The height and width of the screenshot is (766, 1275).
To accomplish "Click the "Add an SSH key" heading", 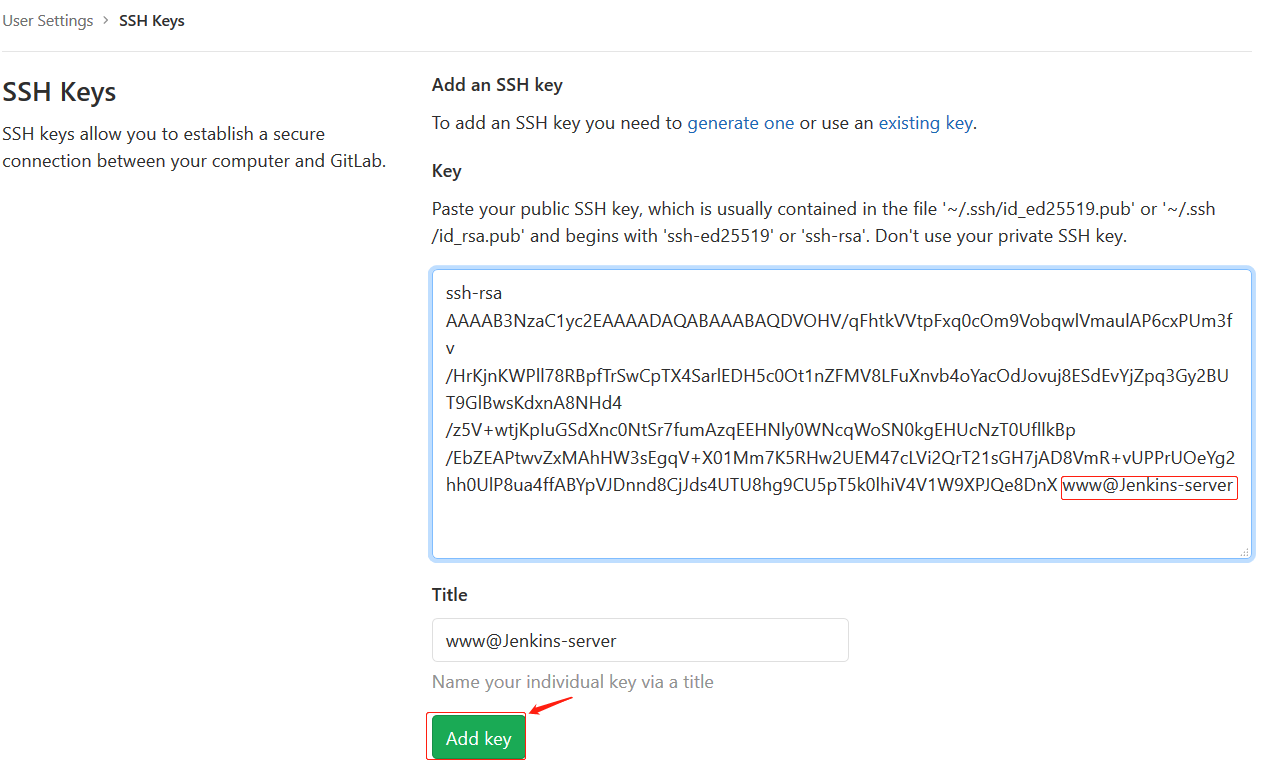I will point(497,85).
